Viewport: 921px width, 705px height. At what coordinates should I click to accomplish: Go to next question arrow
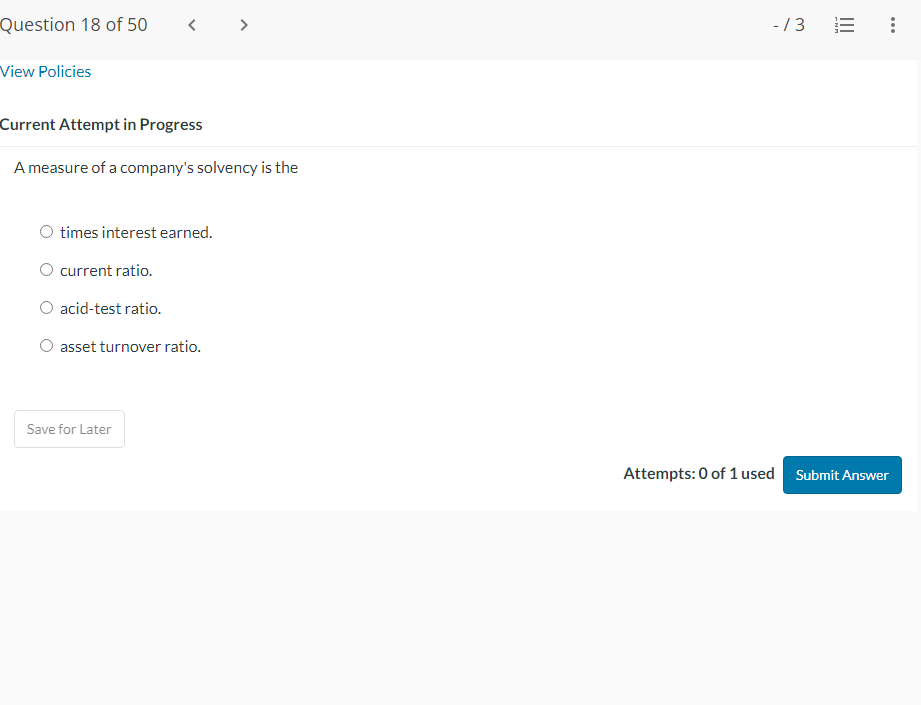(x=244, y=25)
